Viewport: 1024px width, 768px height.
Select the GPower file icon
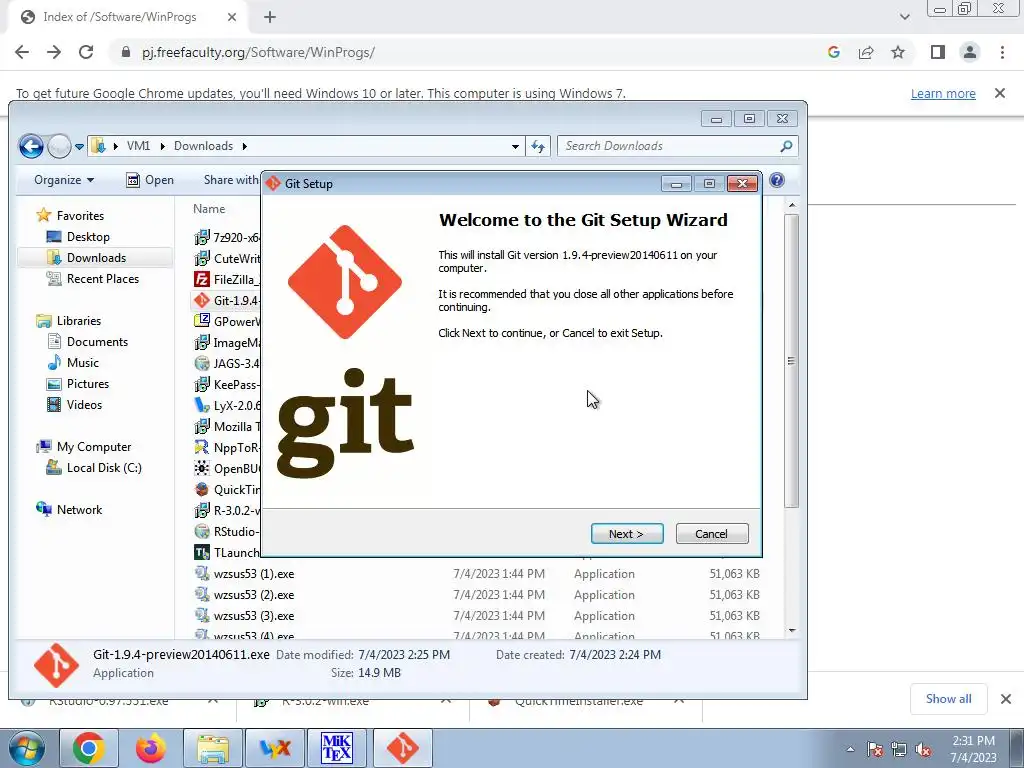pyautogui.click(x=202, y=321)
